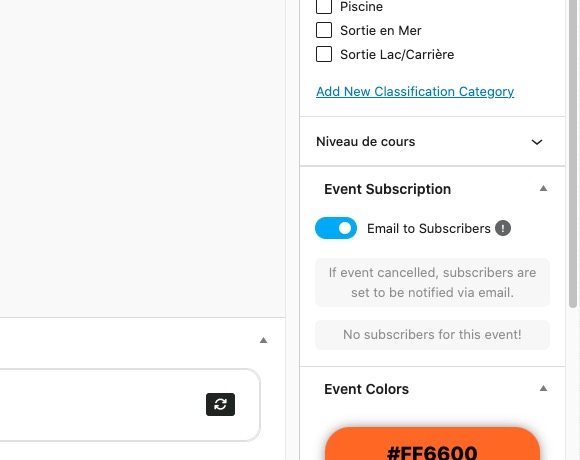The image size is (580, 460).
Task: Expand Niveau de cours with the chevron
Action: [537, 142]
